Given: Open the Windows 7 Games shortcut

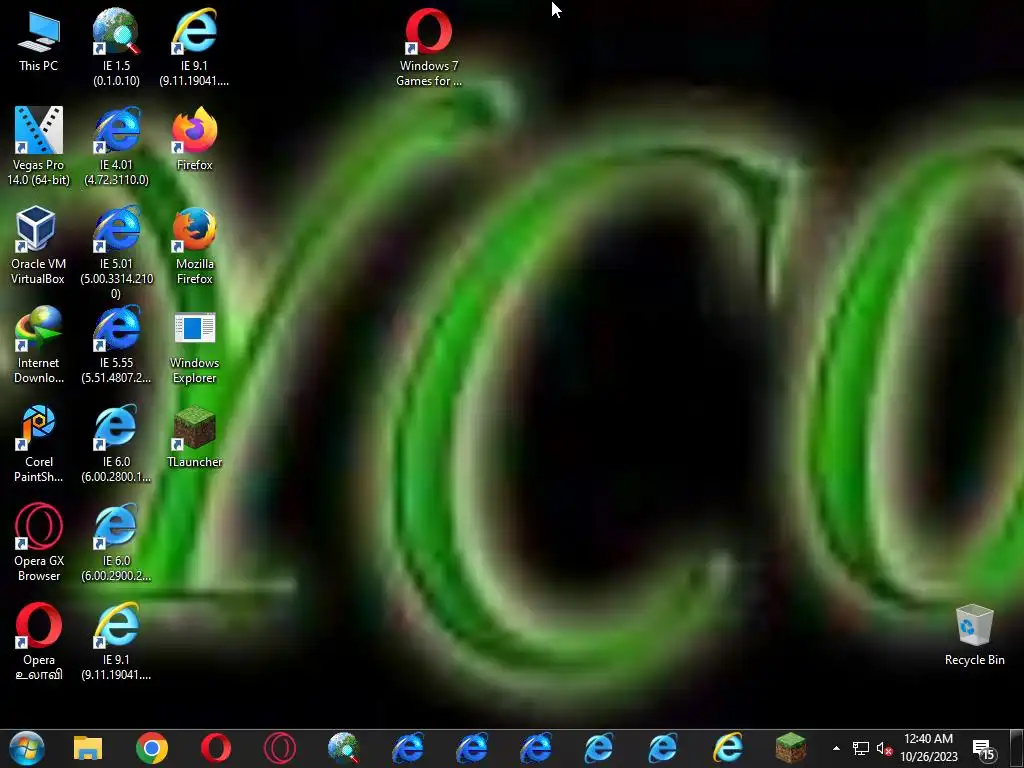Looking at the screenshot, I should coord(428,47).
